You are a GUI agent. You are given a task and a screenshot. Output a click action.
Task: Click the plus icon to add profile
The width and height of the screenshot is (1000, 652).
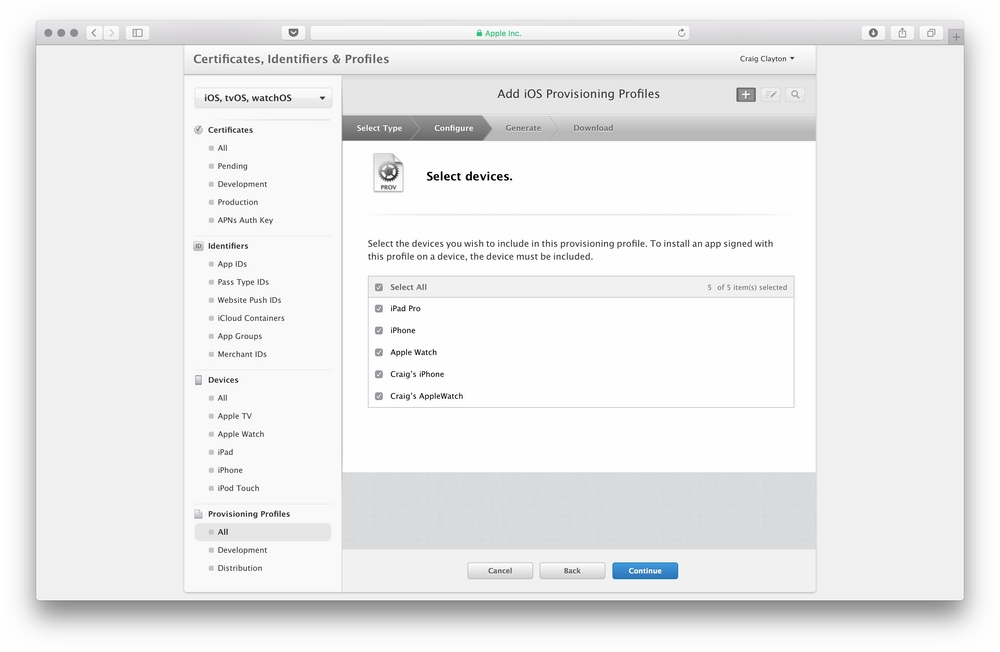(746, 94)
